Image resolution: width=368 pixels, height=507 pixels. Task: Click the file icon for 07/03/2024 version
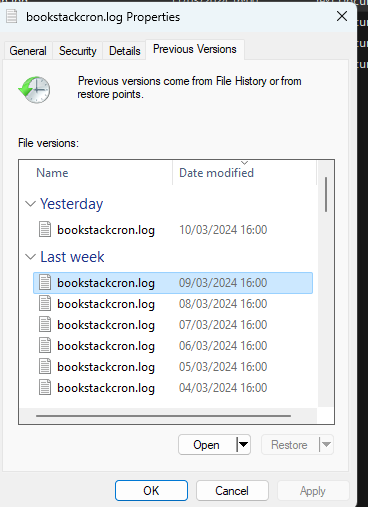(x=45, y=324)
